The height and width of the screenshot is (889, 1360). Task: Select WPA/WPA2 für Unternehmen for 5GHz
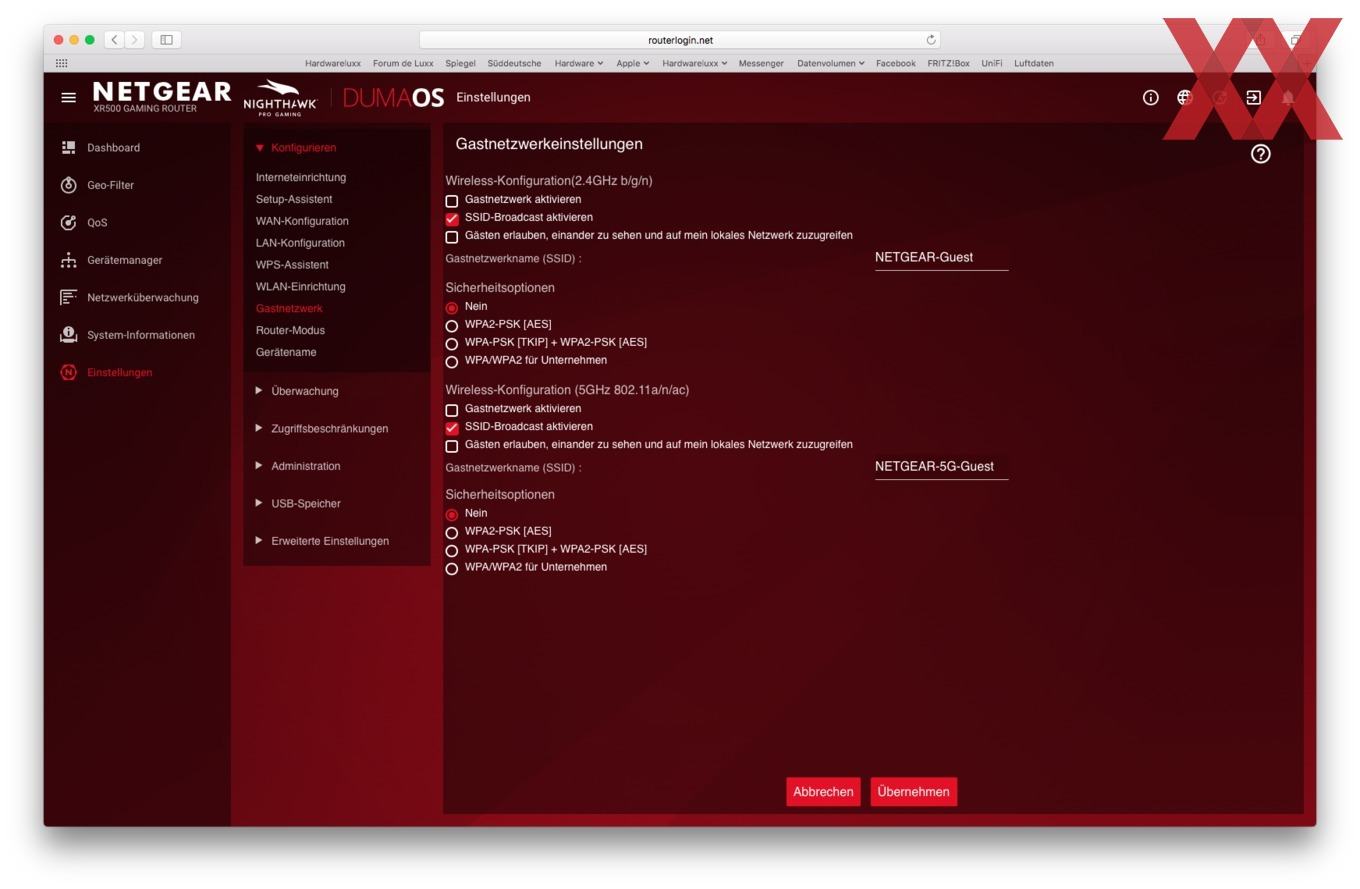click(451, 569)
